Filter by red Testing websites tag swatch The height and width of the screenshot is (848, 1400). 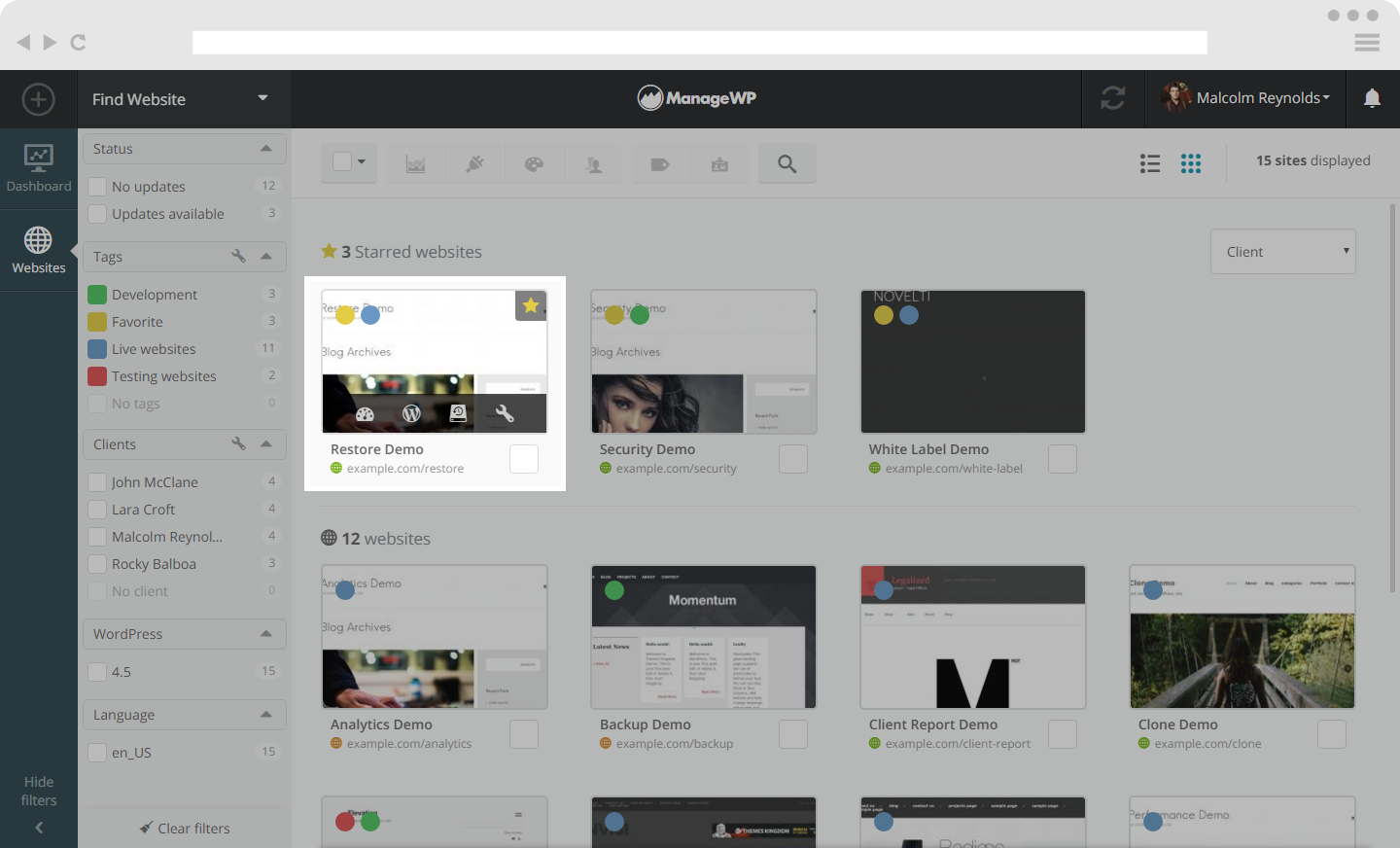click(x=97, y=376)
